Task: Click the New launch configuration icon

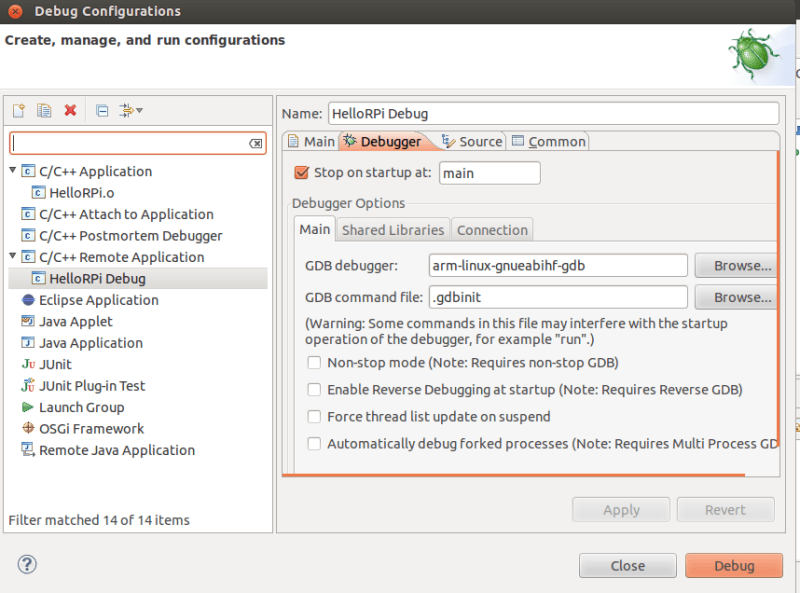Action: click(x=19, y=110)
